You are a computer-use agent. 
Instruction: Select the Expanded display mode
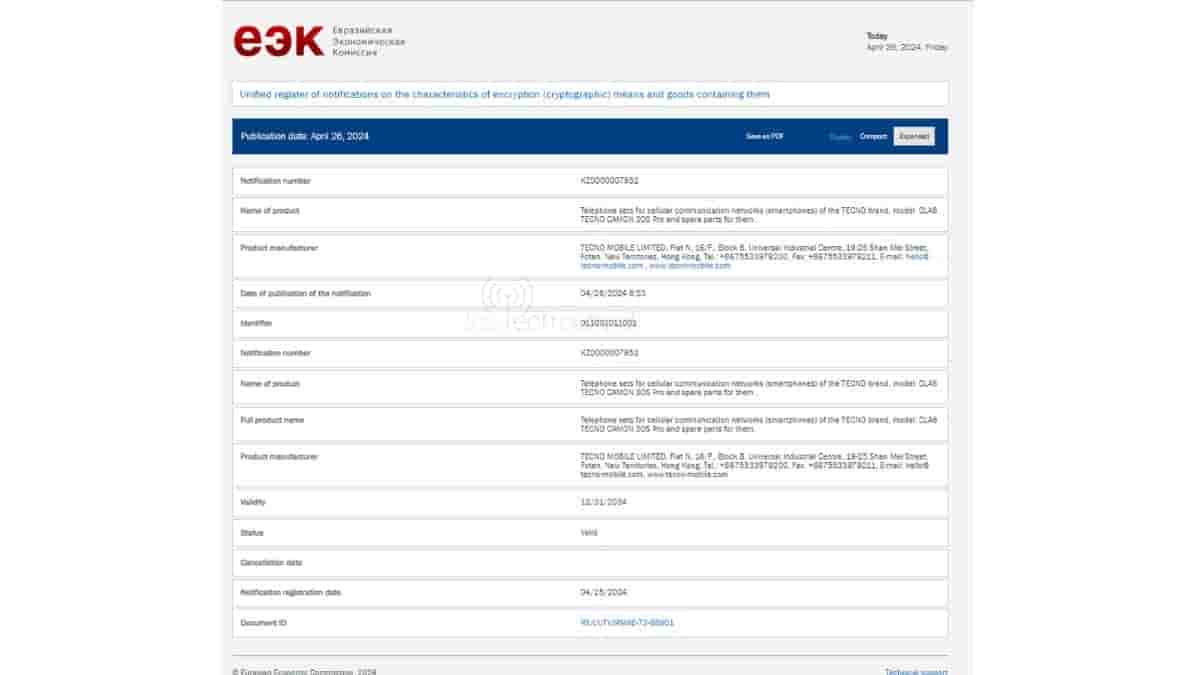913,136
